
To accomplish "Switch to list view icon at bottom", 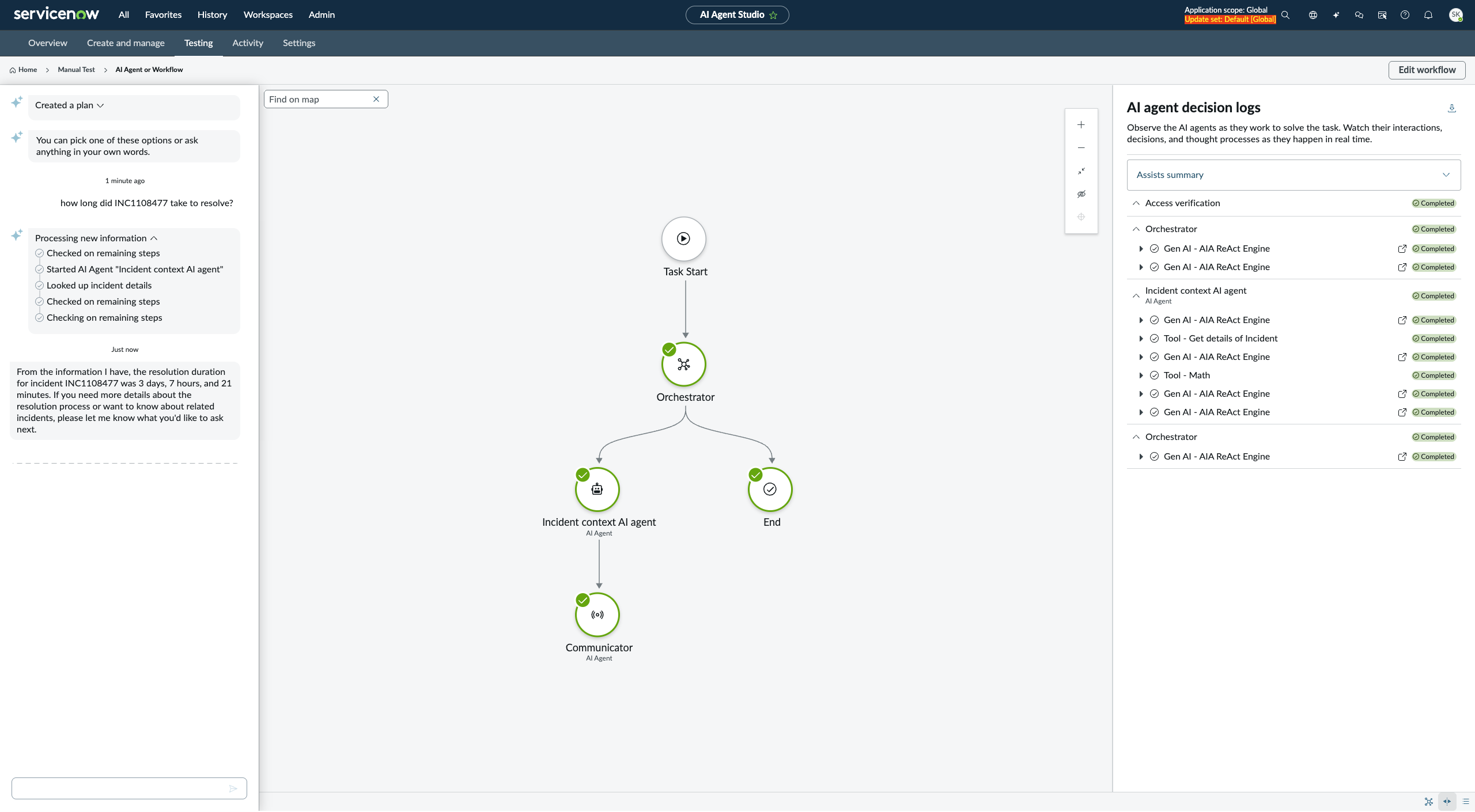I will pyautogui.click(x=1466, y=802).
